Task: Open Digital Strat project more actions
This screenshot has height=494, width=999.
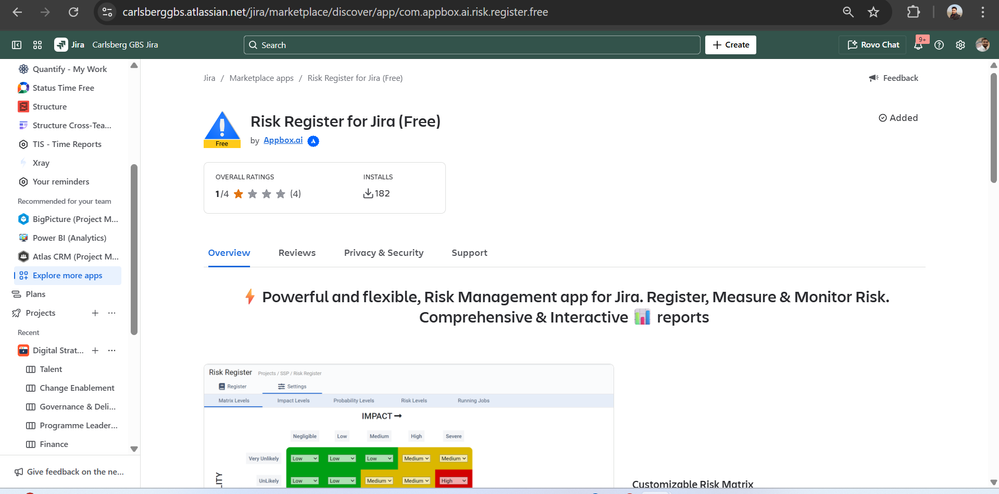Action: click(x=111, y=351)
